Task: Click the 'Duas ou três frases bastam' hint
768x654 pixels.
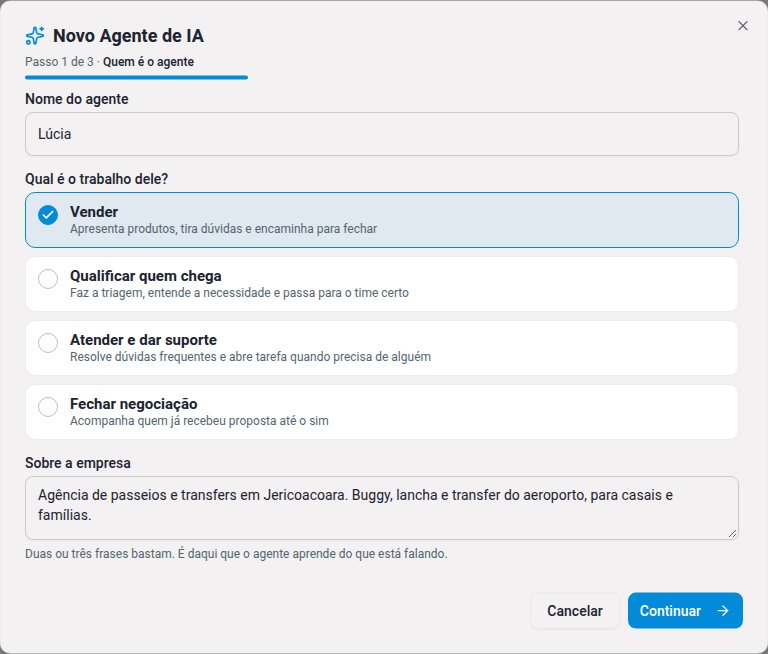Action: (x=236, y=554)
